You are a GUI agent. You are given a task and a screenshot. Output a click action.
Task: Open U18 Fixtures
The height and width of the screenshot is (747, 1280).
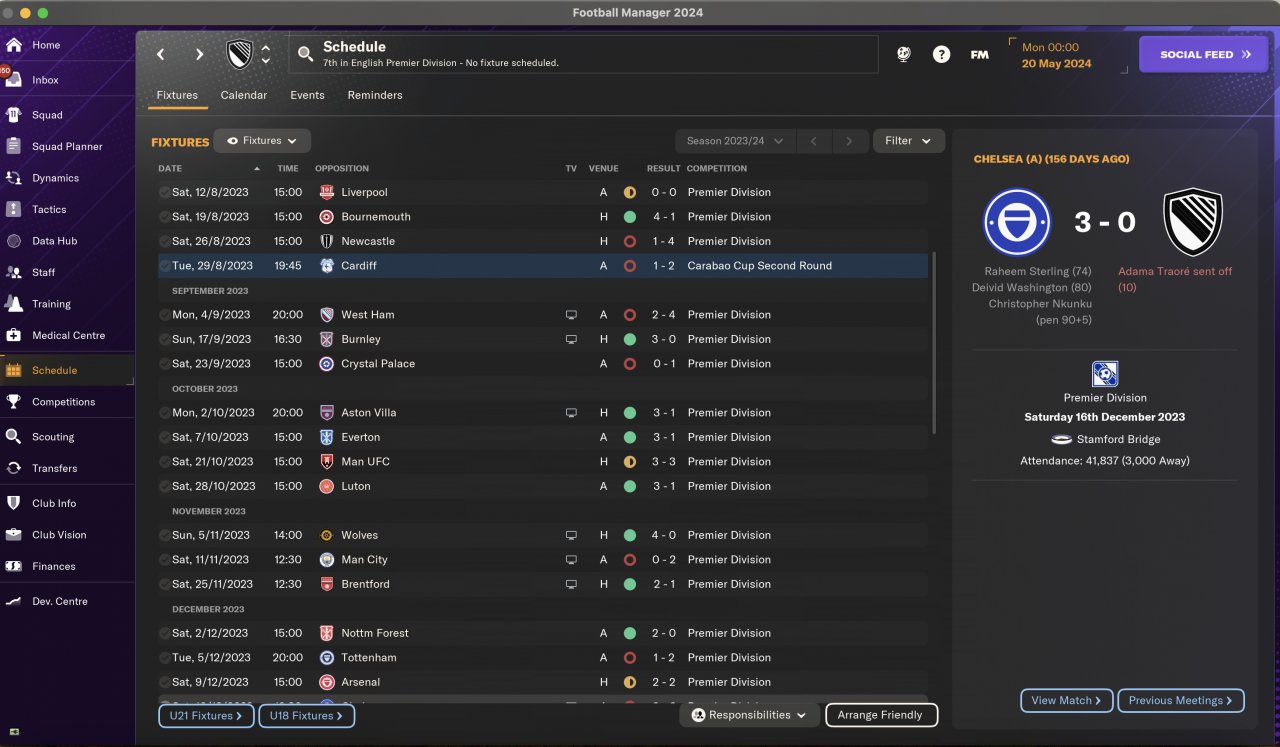pos(306,716)
